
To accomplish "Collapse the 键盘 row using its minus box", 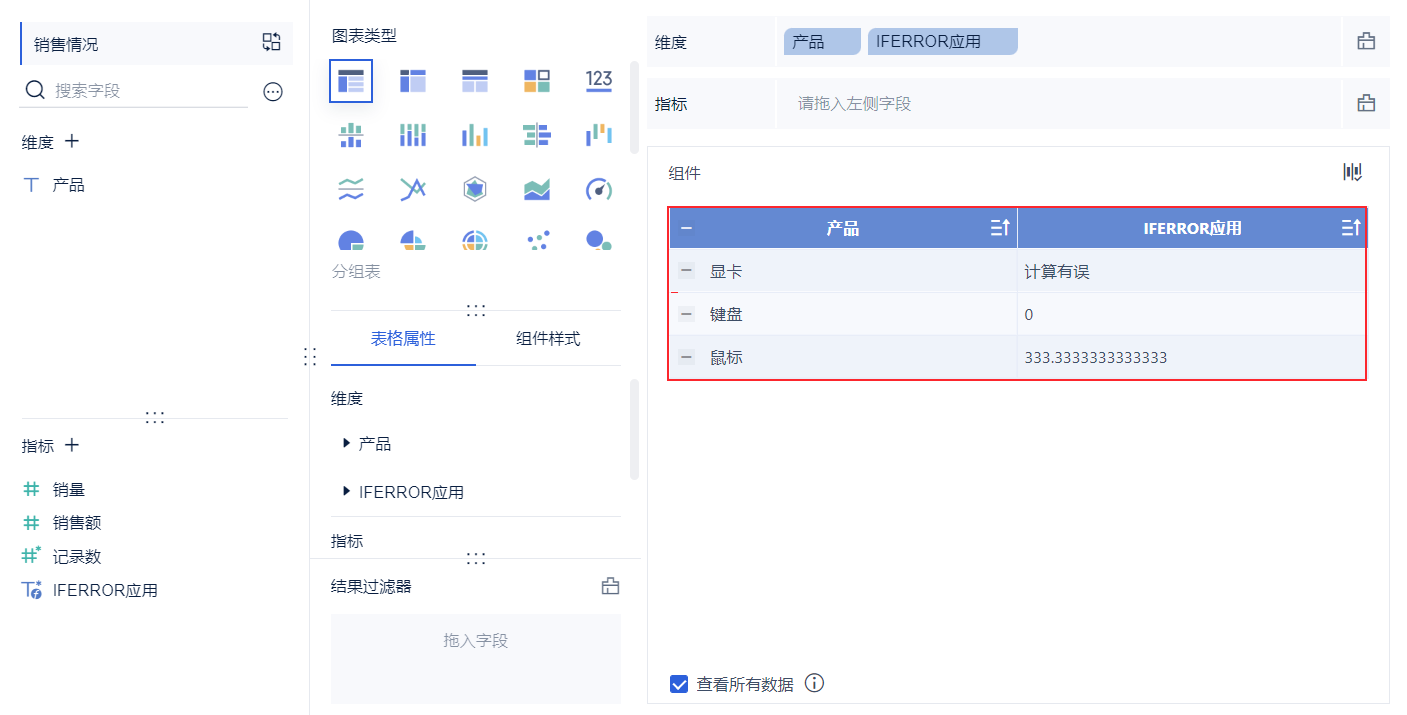I will point(686,314).
